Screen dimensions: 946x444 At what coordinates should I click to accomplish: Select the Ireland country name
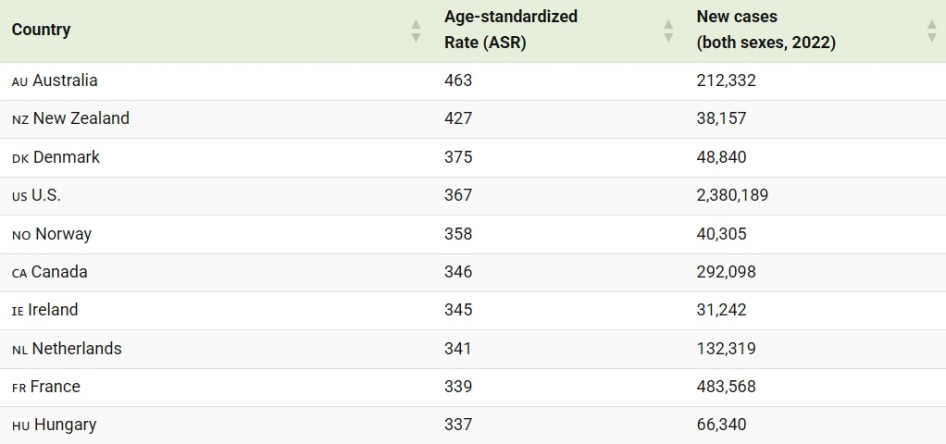click(x=53, y=310)
